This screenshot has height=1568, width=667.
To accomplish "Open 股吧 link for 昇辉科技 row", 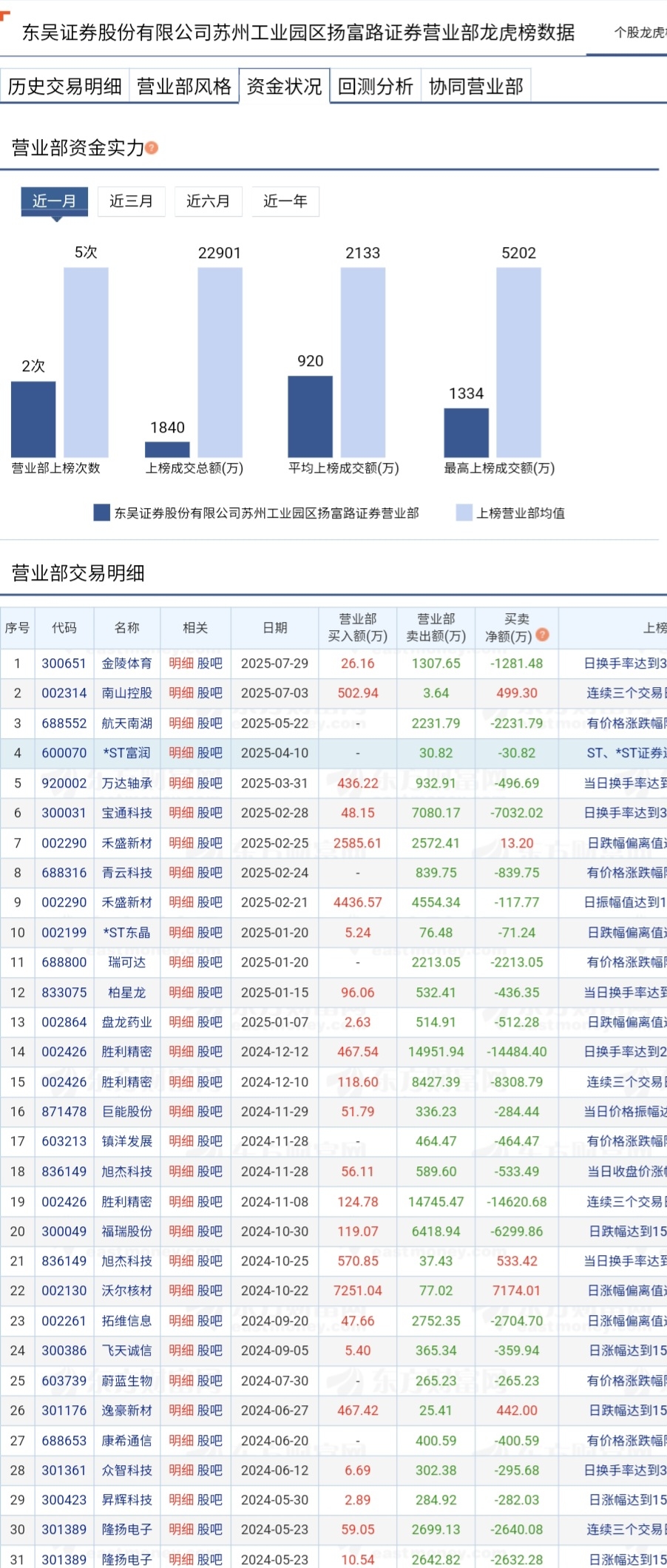I will 210,1500.
